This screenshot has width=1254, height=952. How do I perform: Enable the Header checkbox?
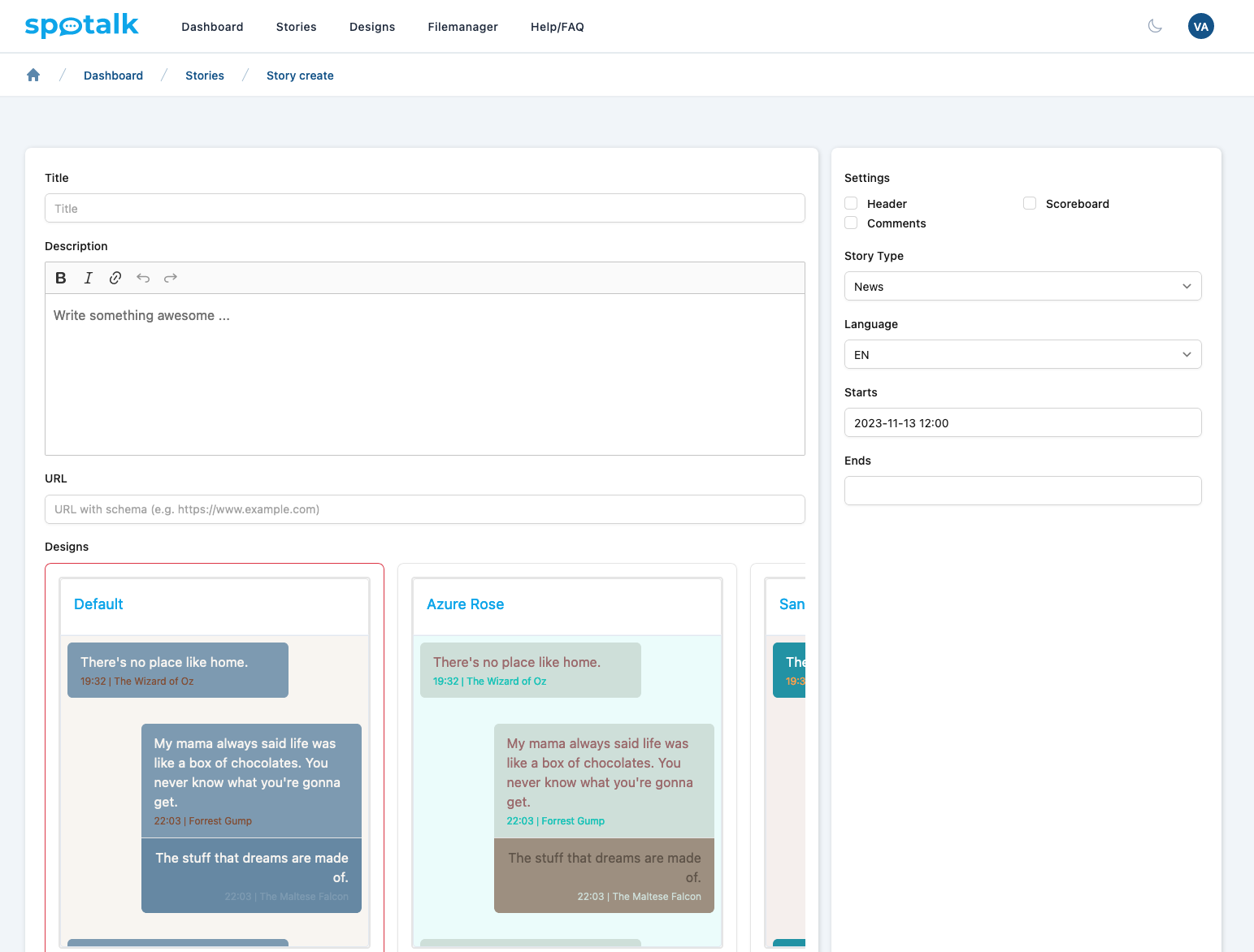point(851,203)
